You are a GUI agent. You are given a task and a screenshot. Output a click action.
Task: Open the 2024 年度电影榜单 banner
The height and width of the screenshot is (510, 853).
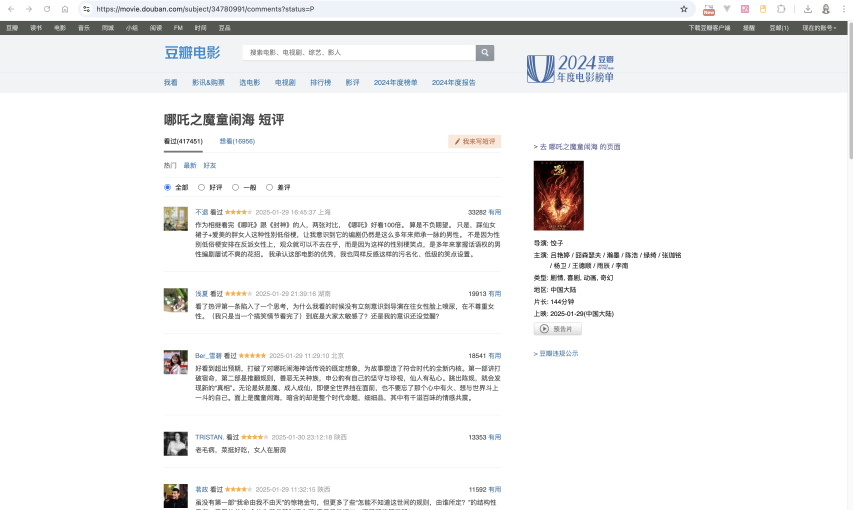[x=570, y=68]
